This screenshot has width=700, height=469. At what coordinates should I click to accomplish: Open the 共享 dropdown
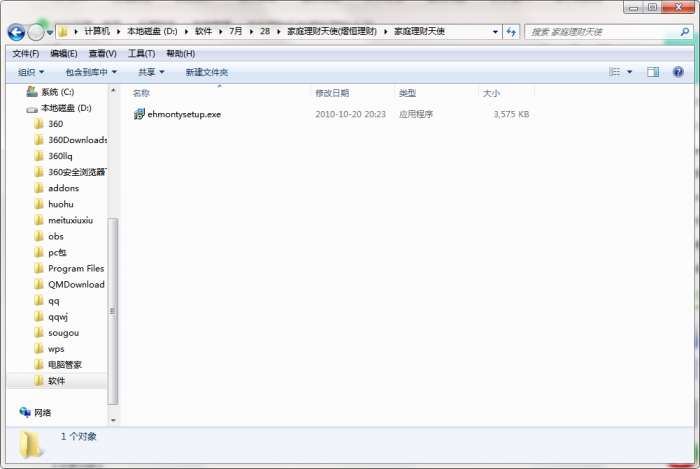(151, 72)
